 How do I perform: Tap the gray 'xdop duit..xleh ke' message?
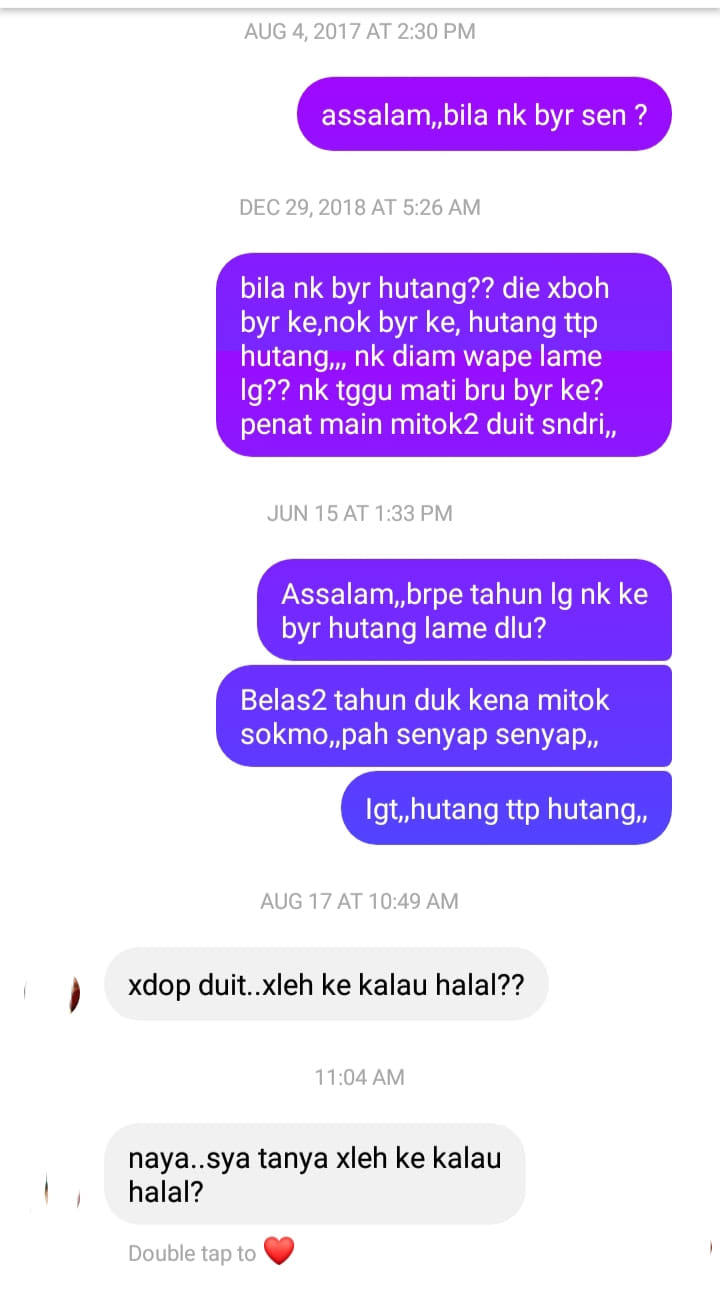point(326,984)
